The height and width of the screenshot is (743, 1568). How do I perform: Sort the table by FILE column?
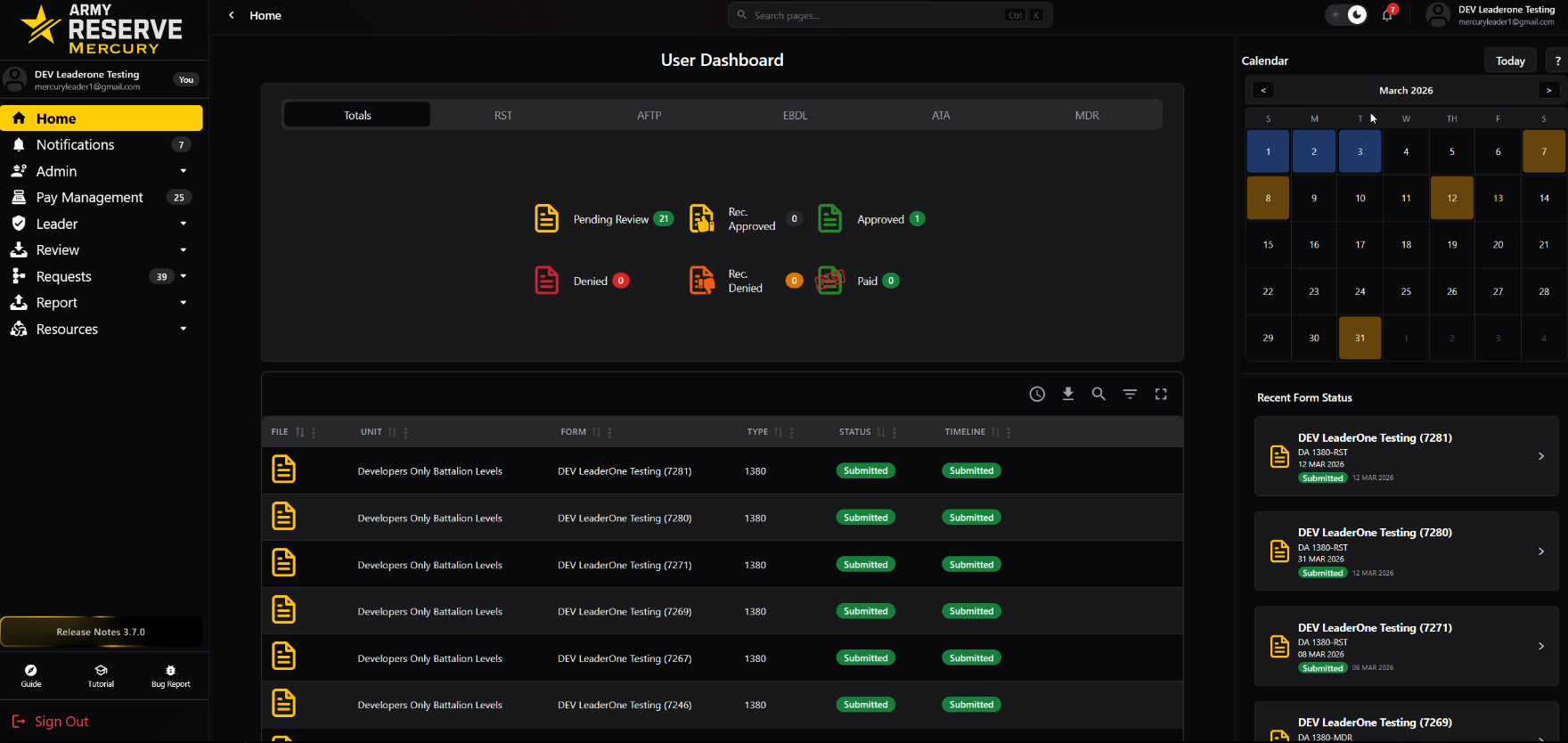(x=300, y=432)
